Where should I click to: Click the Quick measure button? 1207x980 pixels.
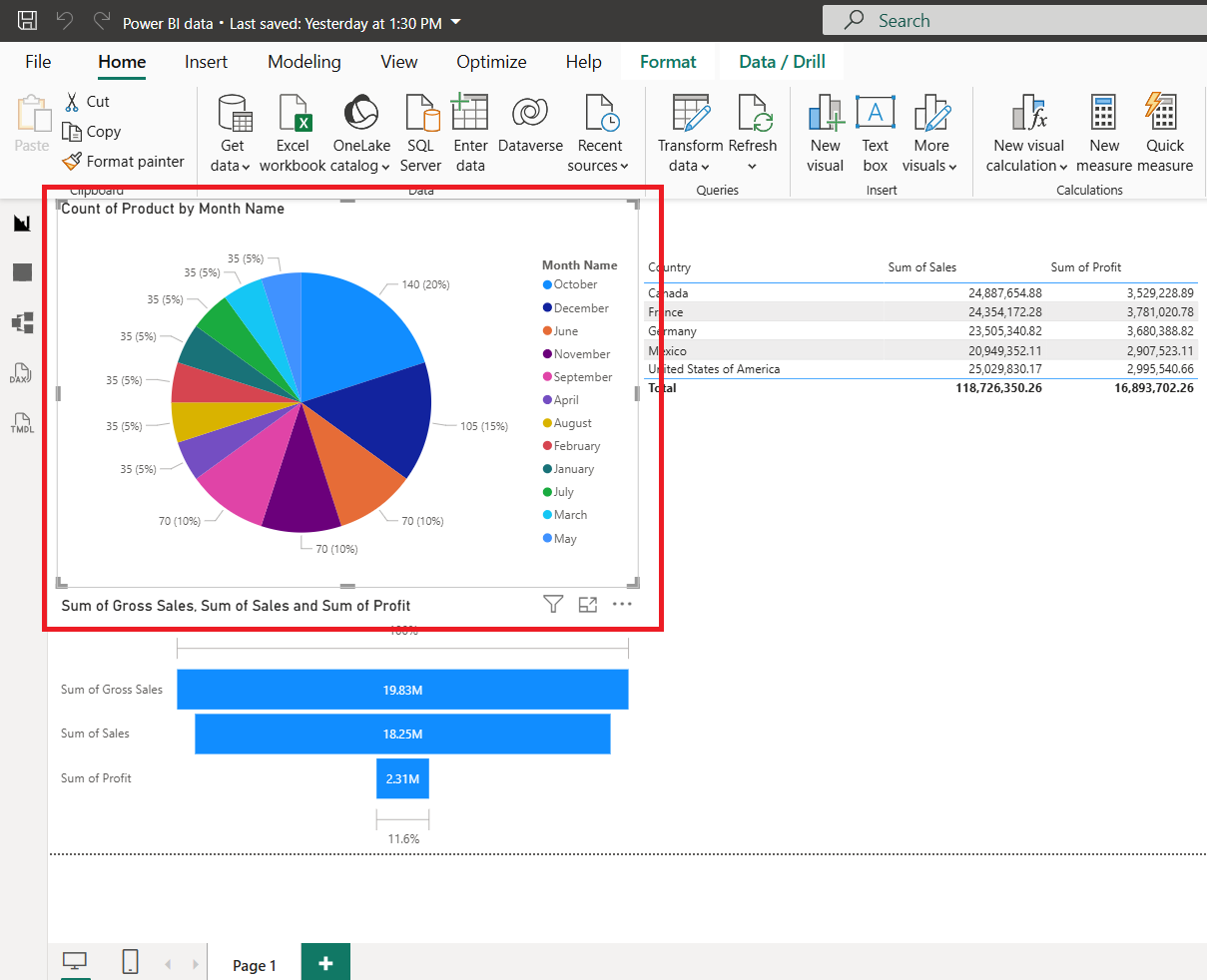[x=1164, y=134]
